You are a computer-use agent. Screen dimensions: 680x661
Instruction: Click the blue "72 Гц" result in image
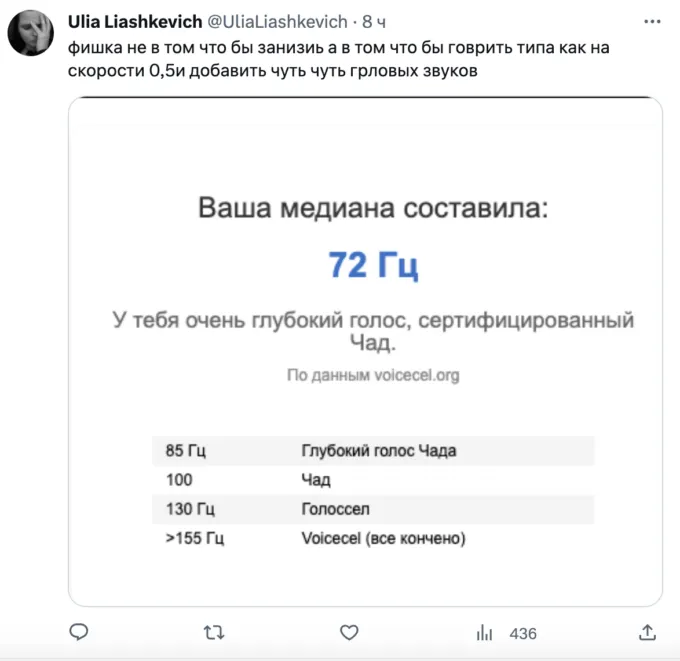[x=373, y=266]
